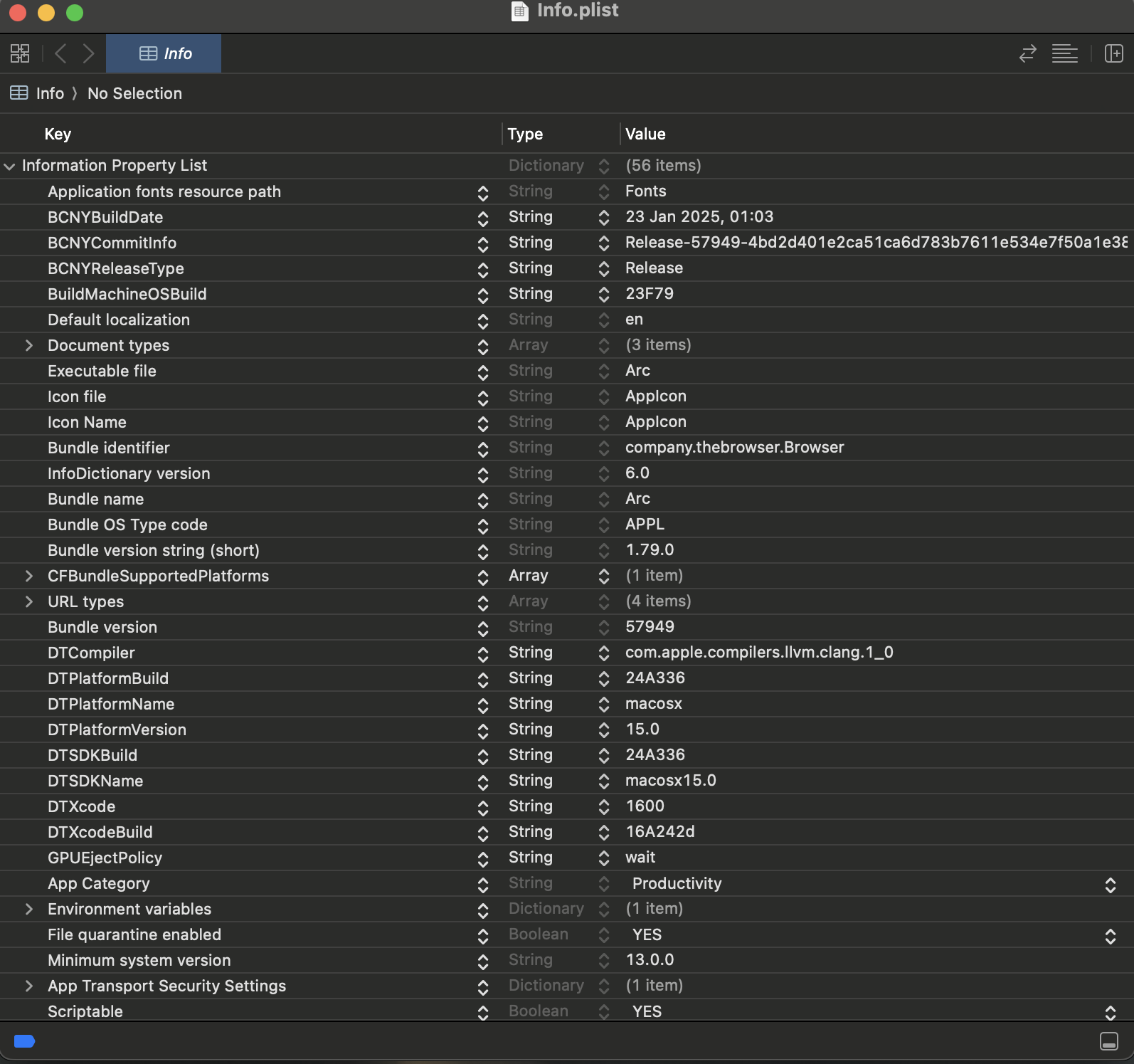Click Info in the breadcrumb path
The height and width of the screenshot is (1064, 1134).
click(50, 93)
